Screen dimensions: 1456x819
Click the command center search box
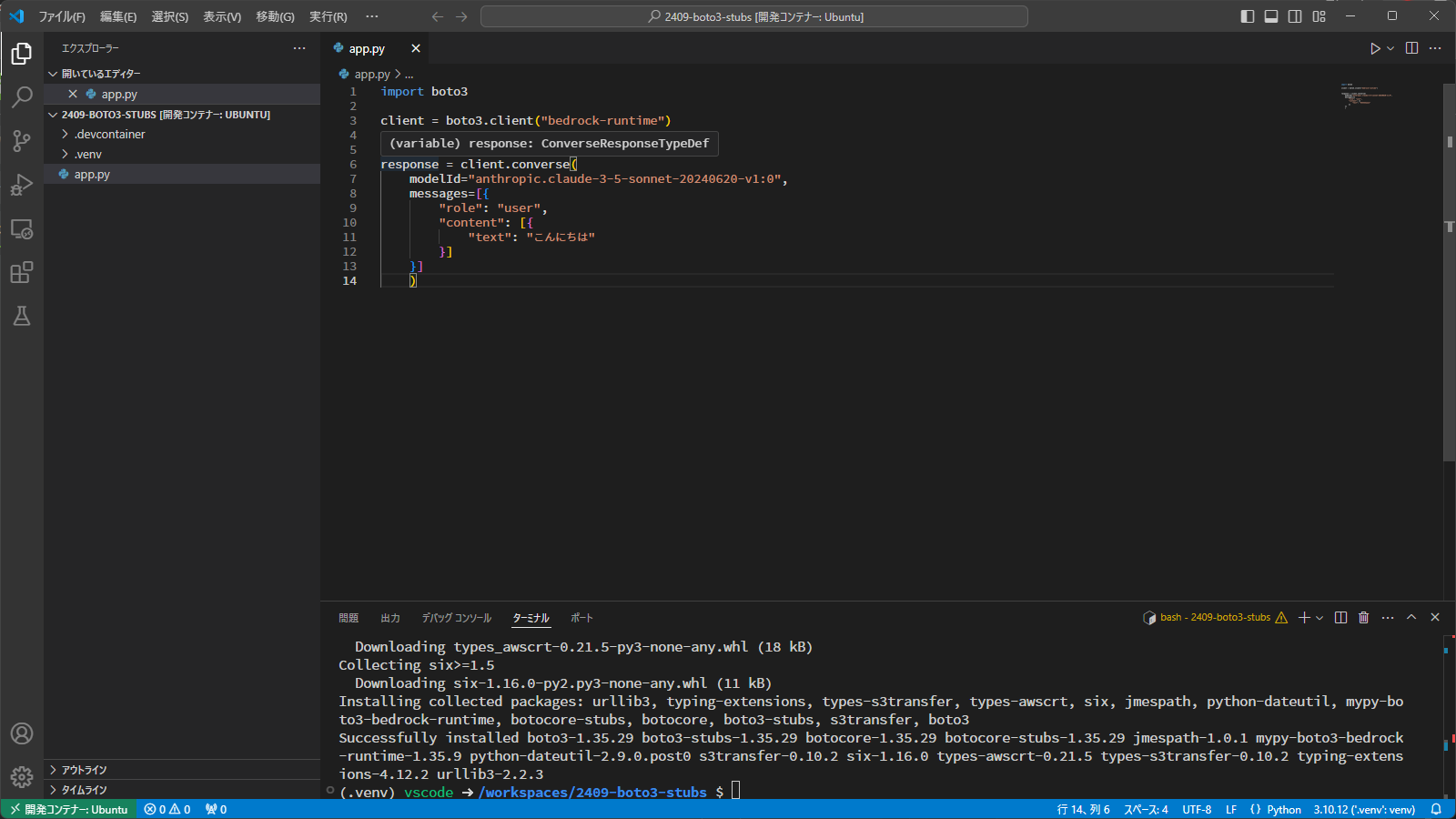point(753,16)
